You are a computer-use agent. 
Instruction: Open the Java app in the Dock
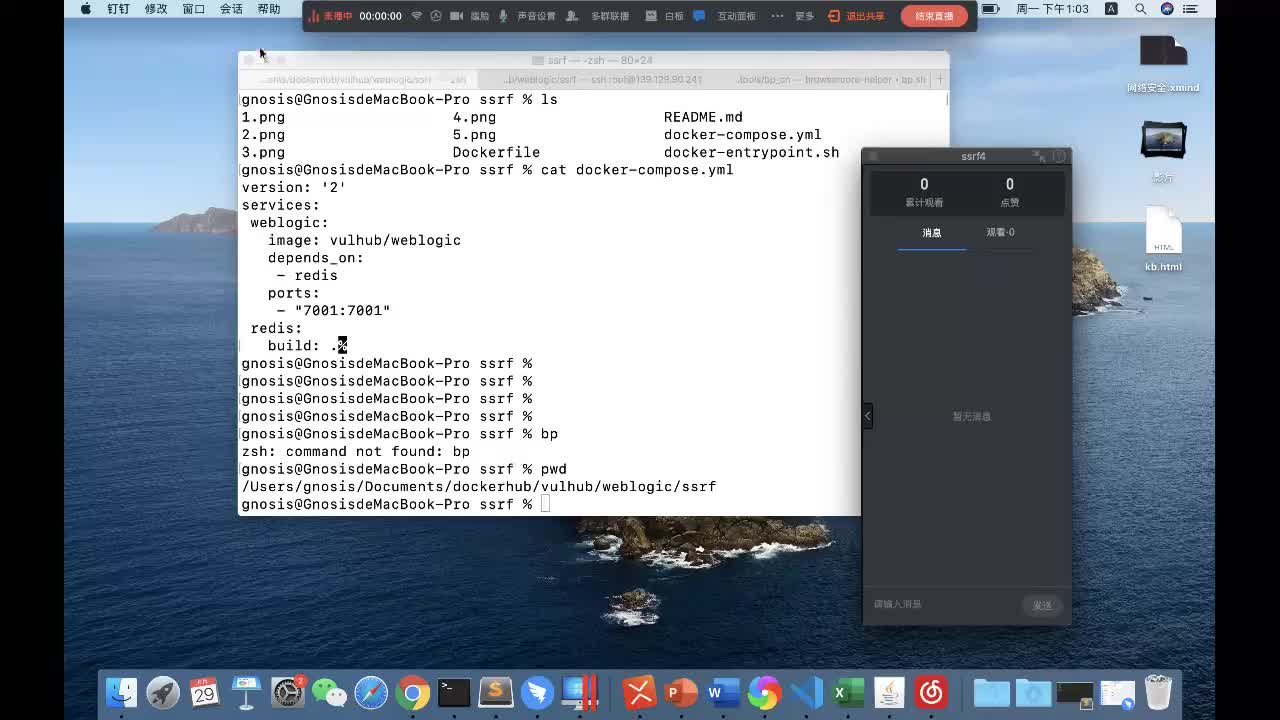pos(889,692)
